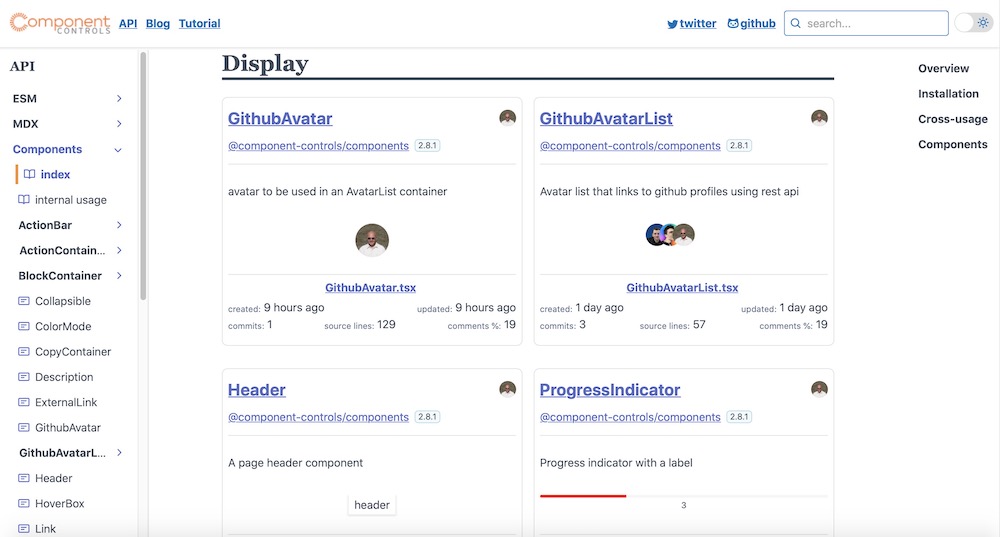Expand the ActionBar tree item
Screen dimensions: 1000x537
pyautogui.click(x=119, y=225)
